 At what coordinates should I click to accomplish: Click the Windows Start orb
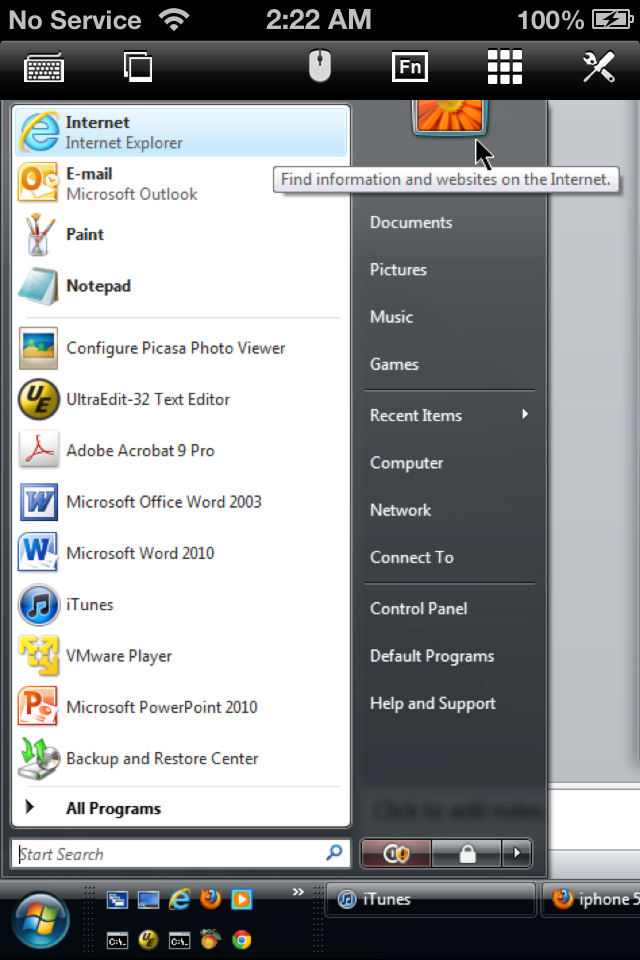tap(41, 920)
